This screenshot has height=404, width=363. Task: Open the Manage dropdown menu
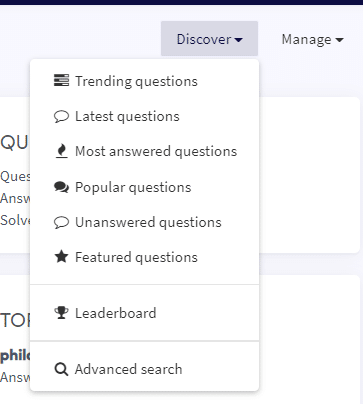click(312, 39)
